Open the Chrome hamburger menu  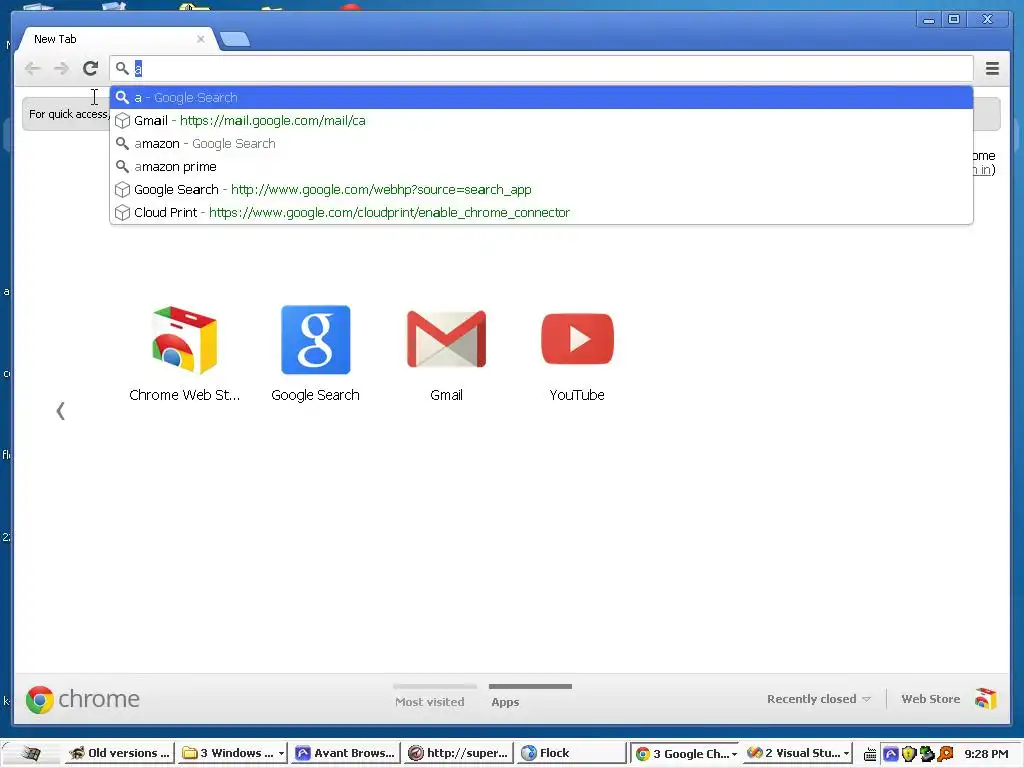tap(992, 68)
